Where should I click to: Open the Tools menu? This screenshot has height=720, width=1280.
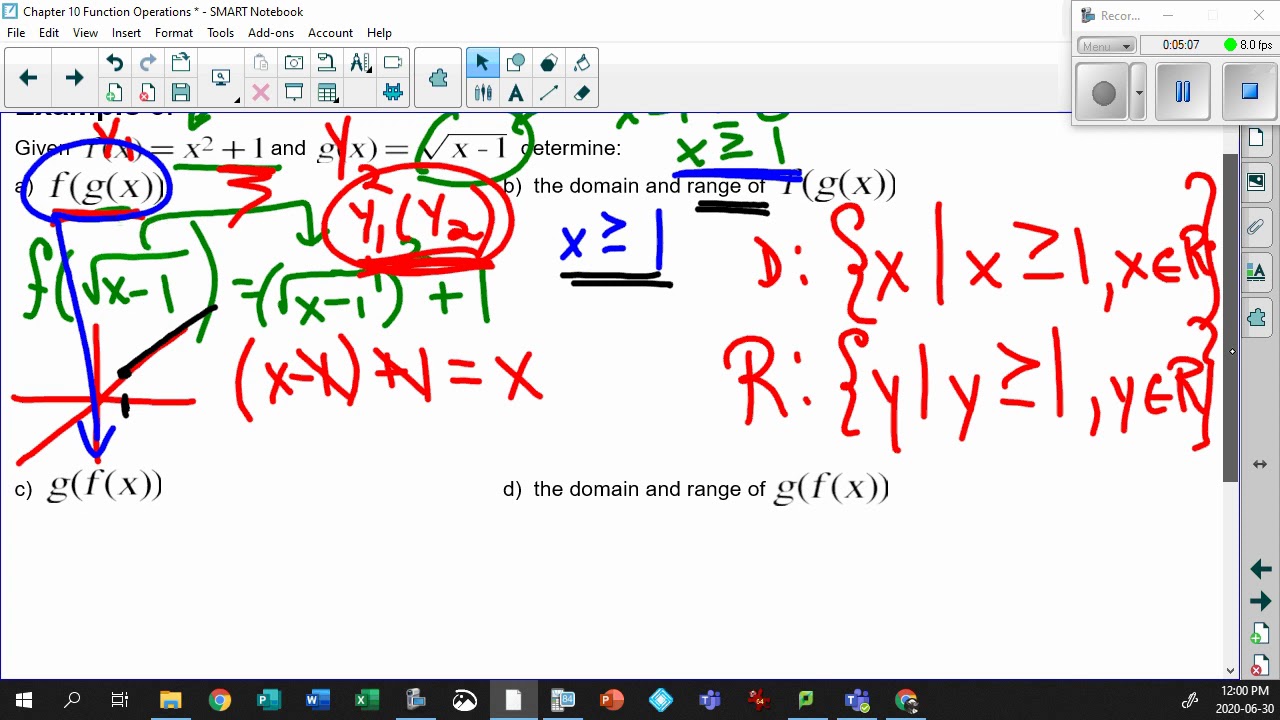[x=220, y=33]
